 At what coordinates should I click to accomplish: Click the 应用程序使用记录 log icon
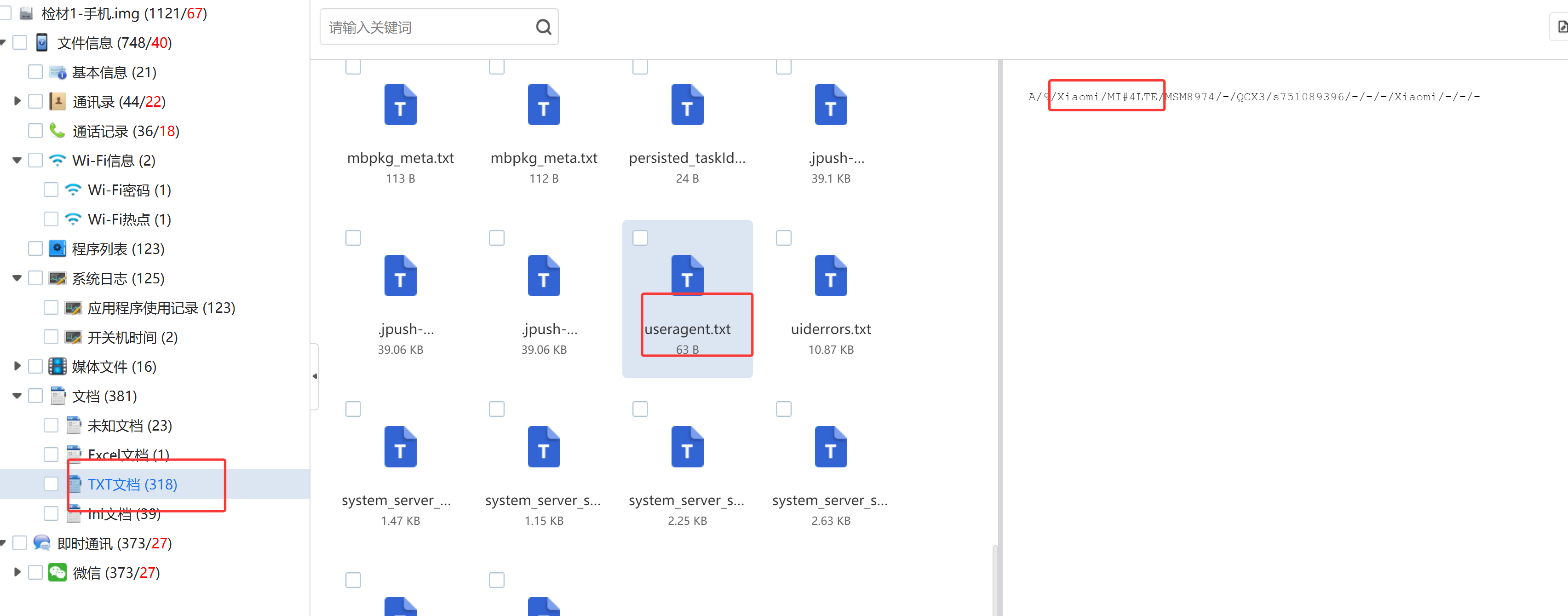(73, 307)
